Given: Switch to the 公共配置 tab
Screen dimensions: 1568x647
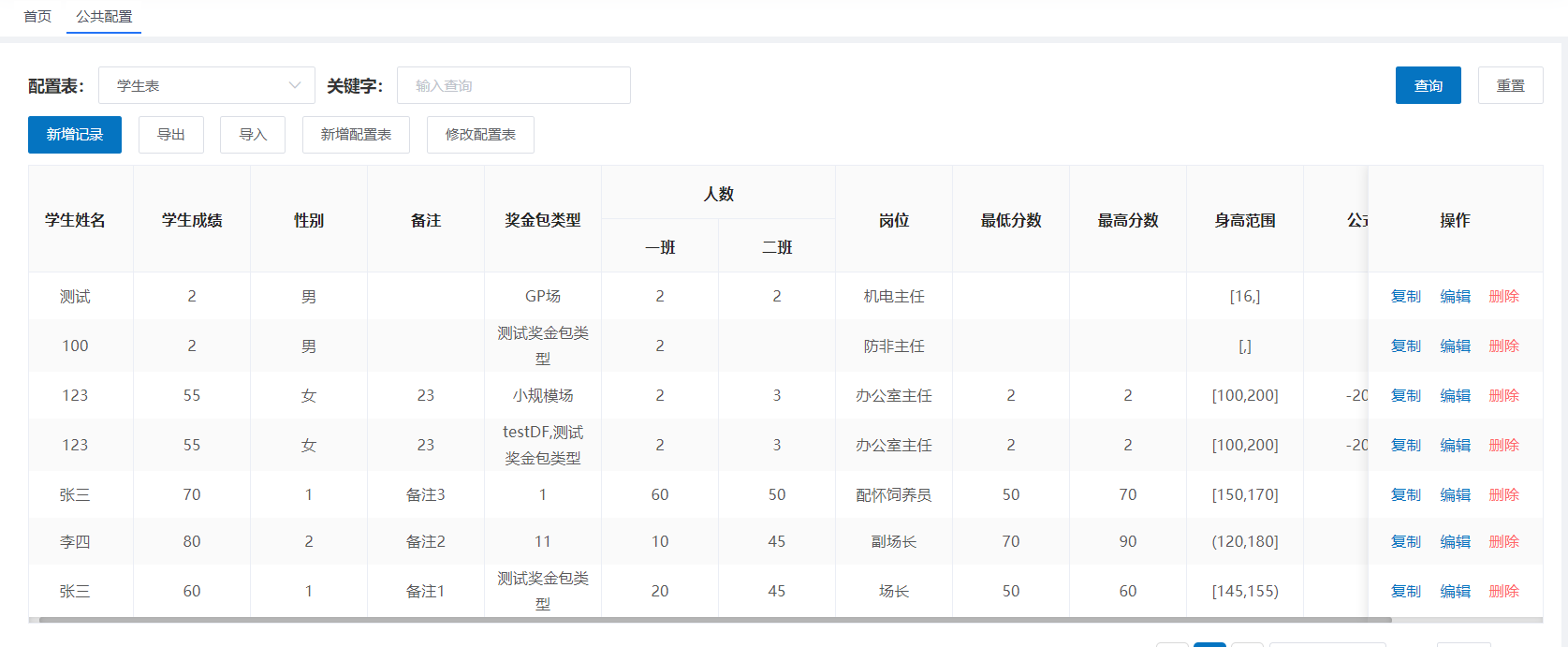Looking at the screenshot, I should (104, 17).
